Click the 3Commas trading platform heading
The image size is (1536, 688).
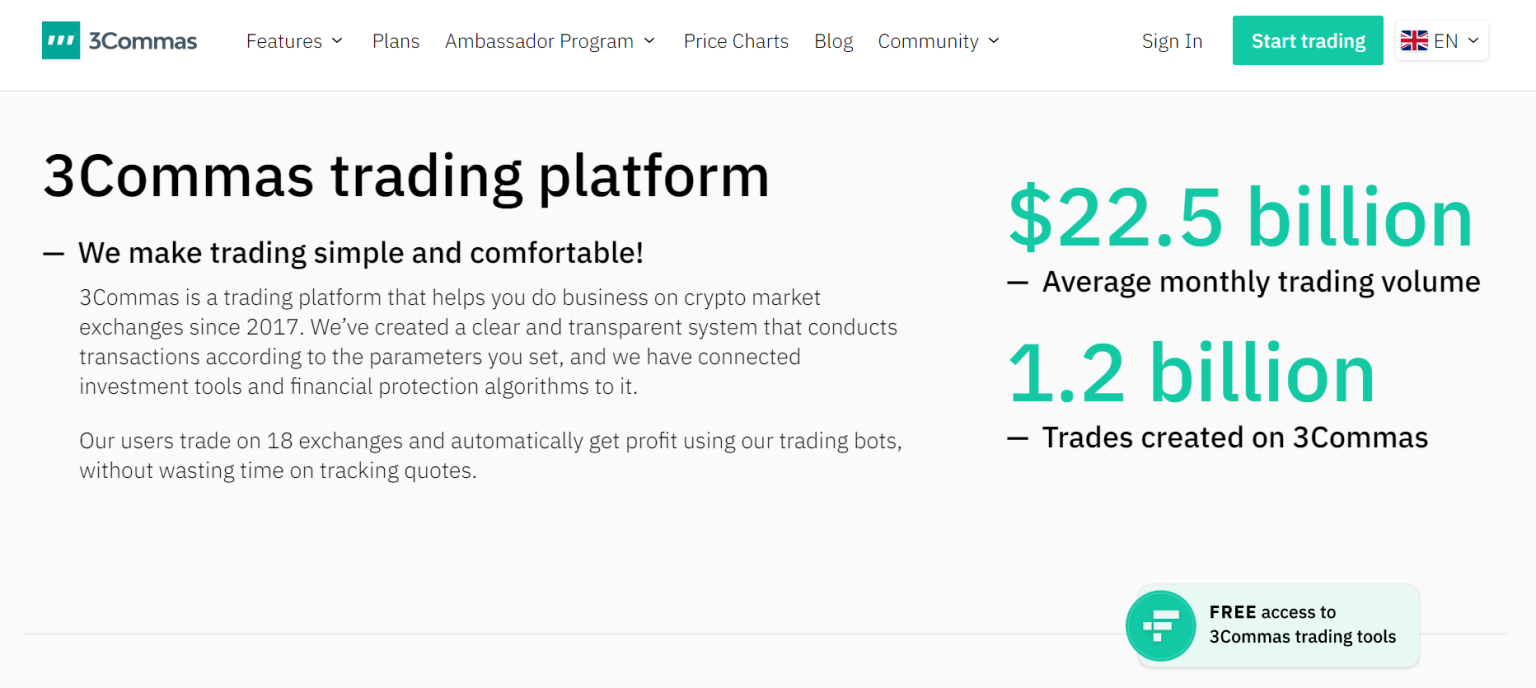(406, 176)
